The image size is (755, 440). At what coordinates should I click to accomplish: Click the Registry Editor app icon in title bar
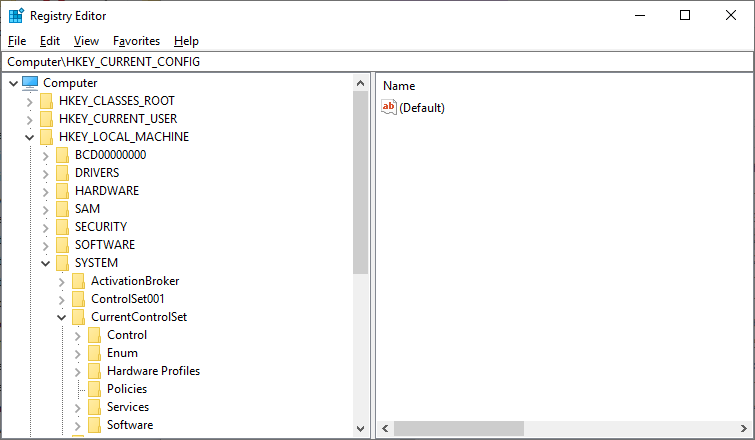pyautogui.click(x=16, y=15)
